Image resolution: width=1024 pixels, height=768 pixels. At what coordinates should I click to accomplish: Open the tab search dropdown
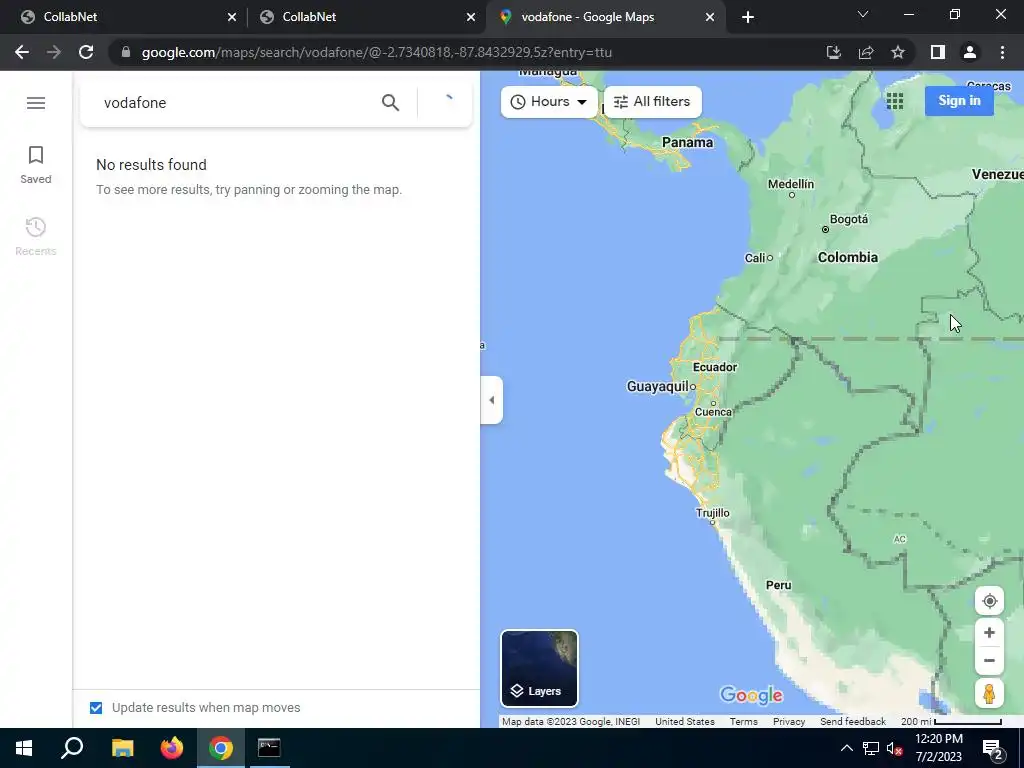tap(863, 14)
